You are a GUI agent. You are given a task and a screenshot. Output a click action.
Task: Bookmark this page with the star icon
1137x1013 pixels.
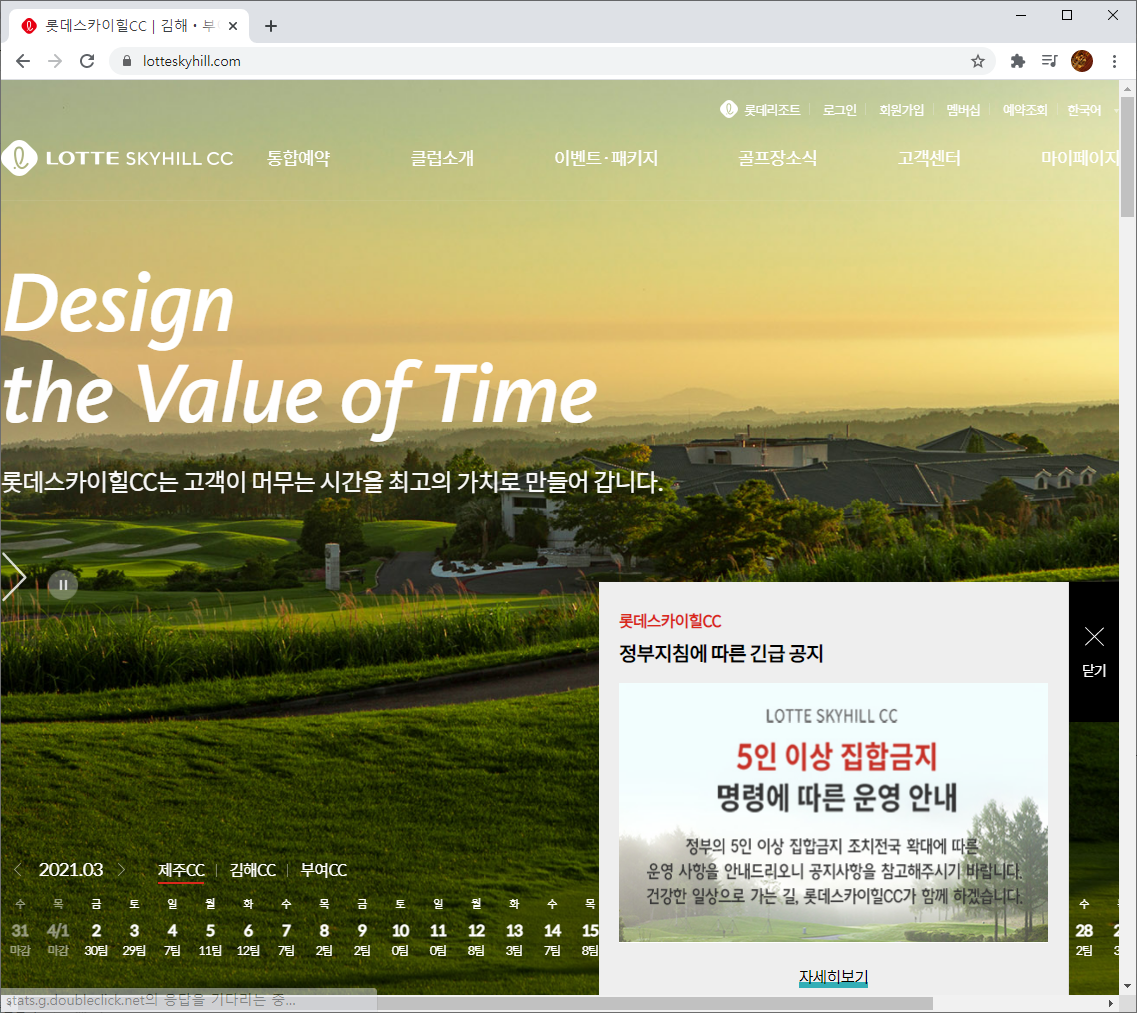point(977,61)
